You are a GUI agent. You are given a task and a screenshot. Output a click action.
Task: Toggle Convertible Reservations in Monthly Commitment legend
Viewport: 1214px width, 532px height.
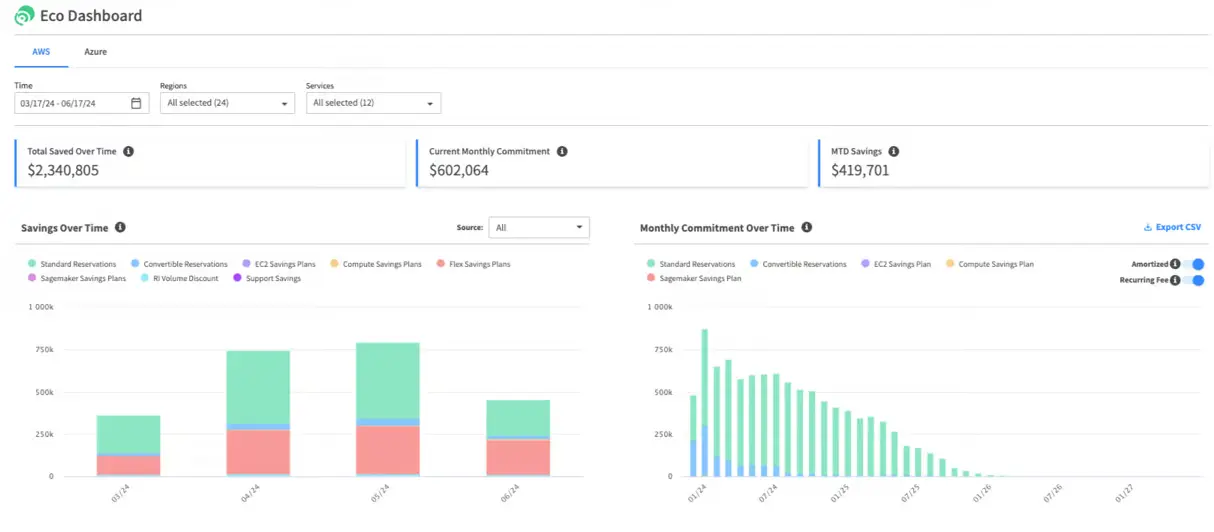[x=798, y=264]
